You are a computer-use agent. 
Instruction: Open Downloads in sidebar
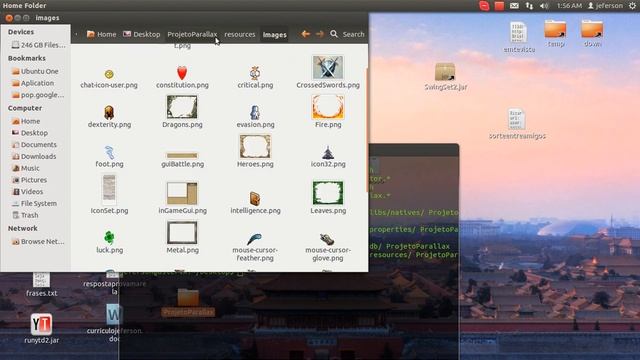coord(34,156)
